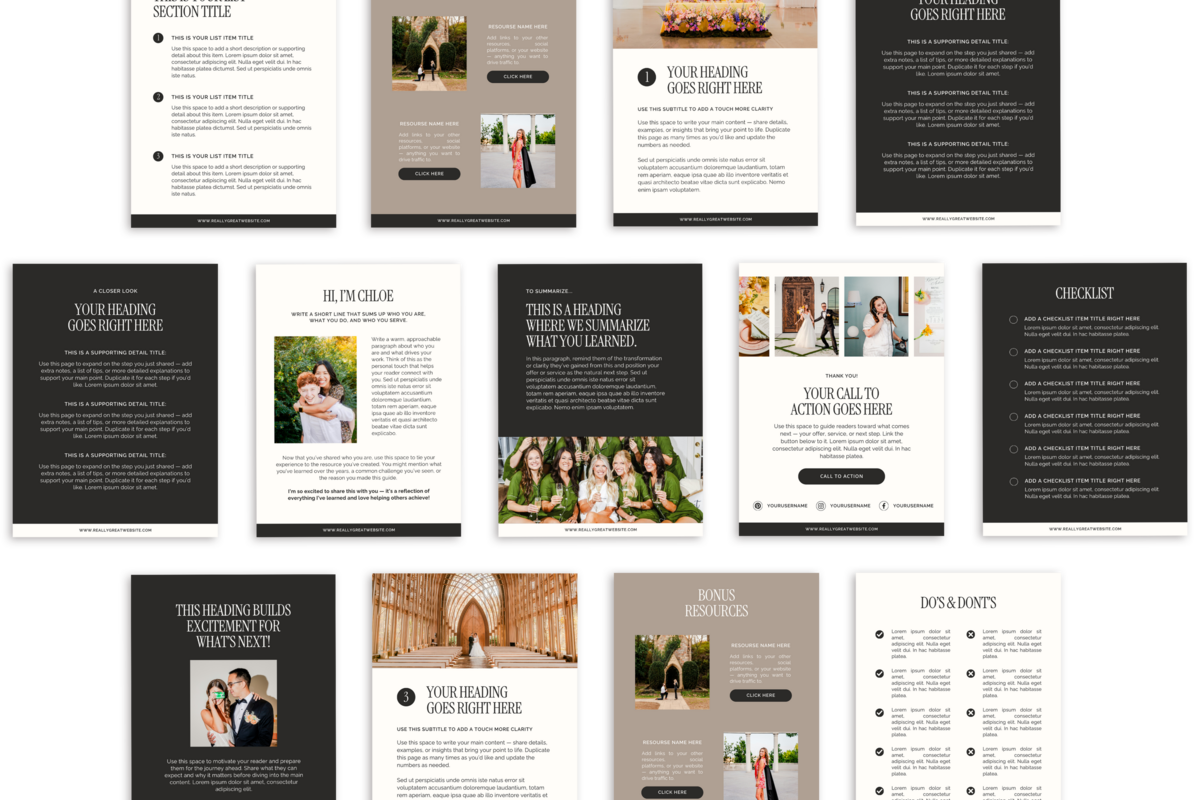Open website link under Hi, I'm Chloe page
1200x800 pixels.
358,530
